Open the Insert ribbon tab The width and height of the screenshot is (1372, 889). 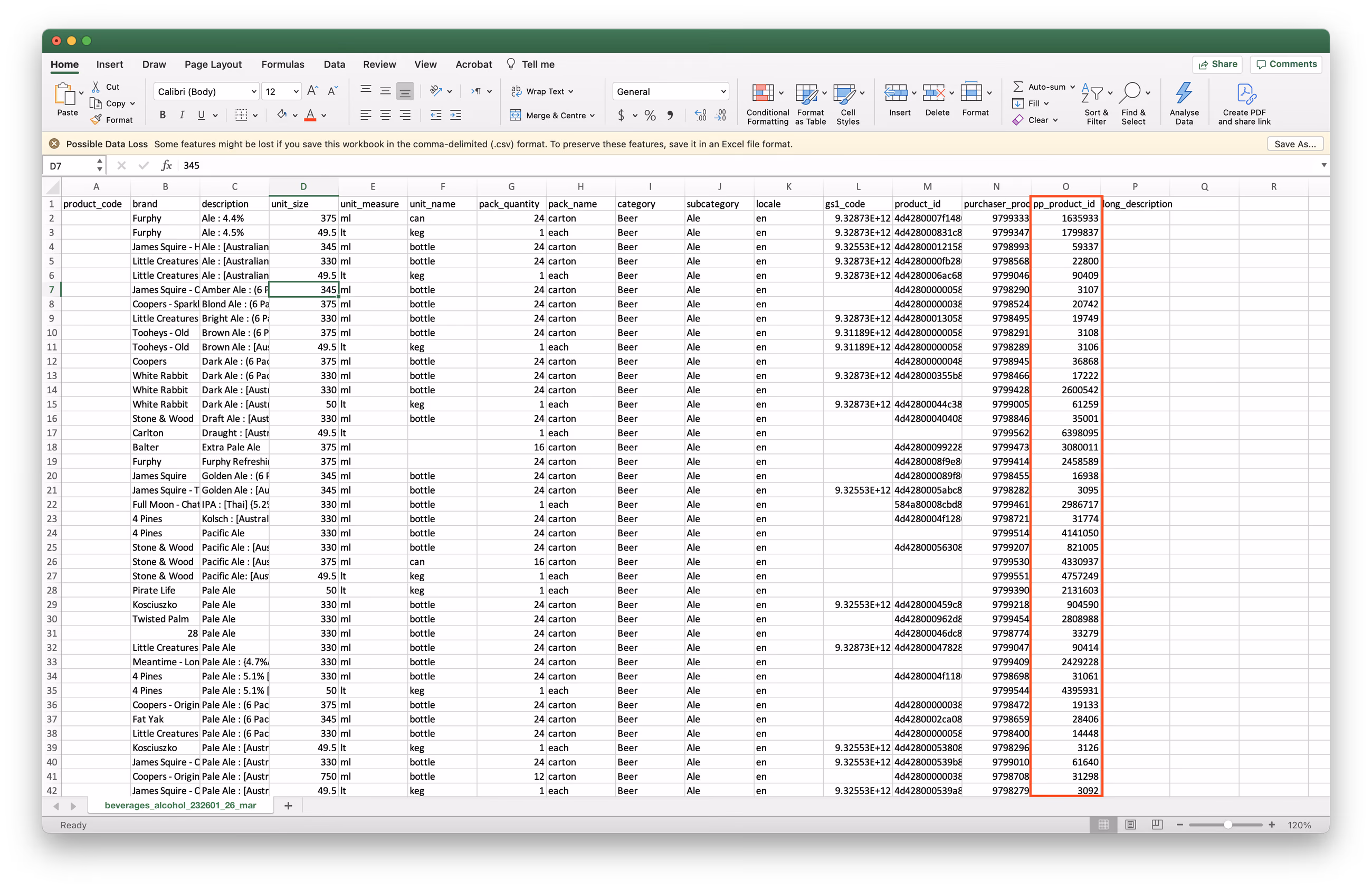tap(110, 64)
